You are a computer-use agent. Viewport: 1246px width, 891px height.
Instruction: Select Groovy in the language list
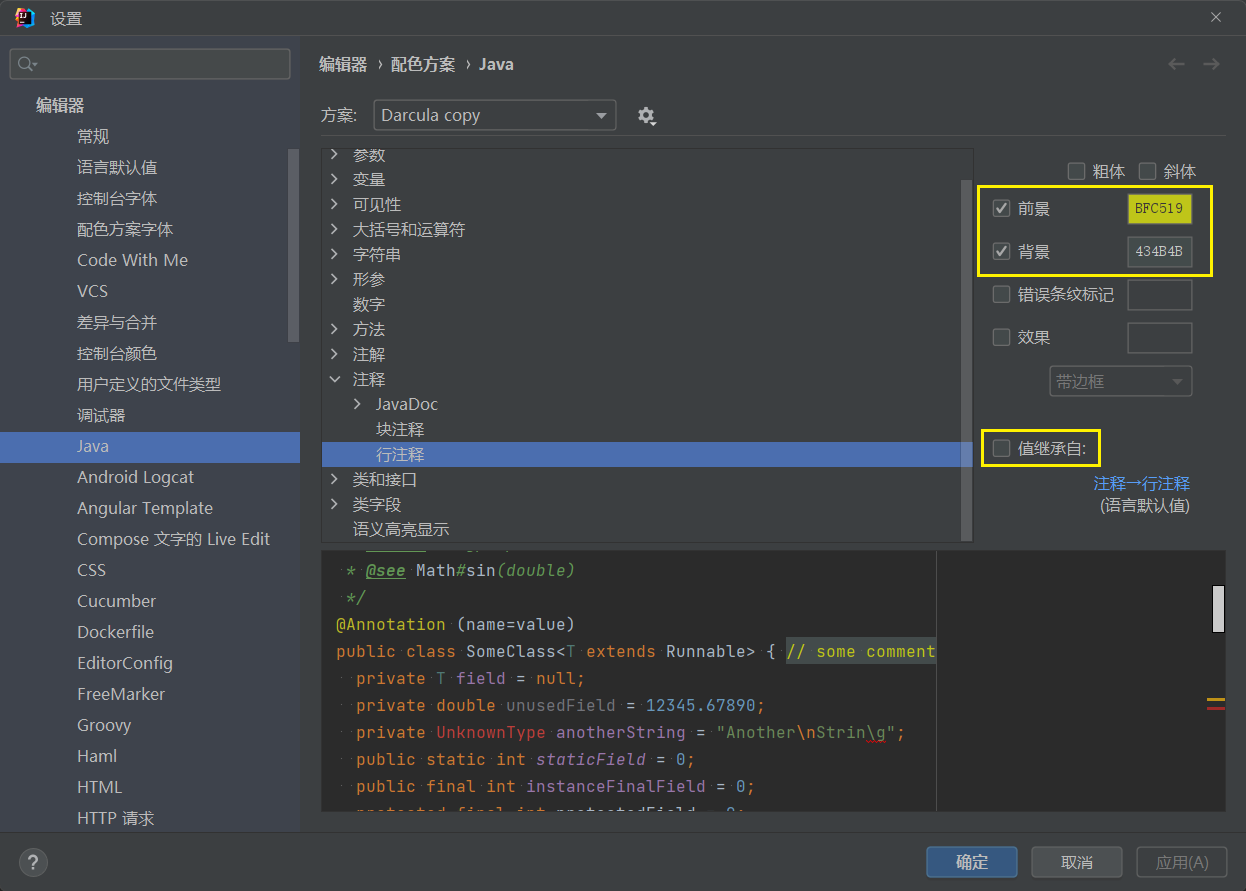point(104,725)
